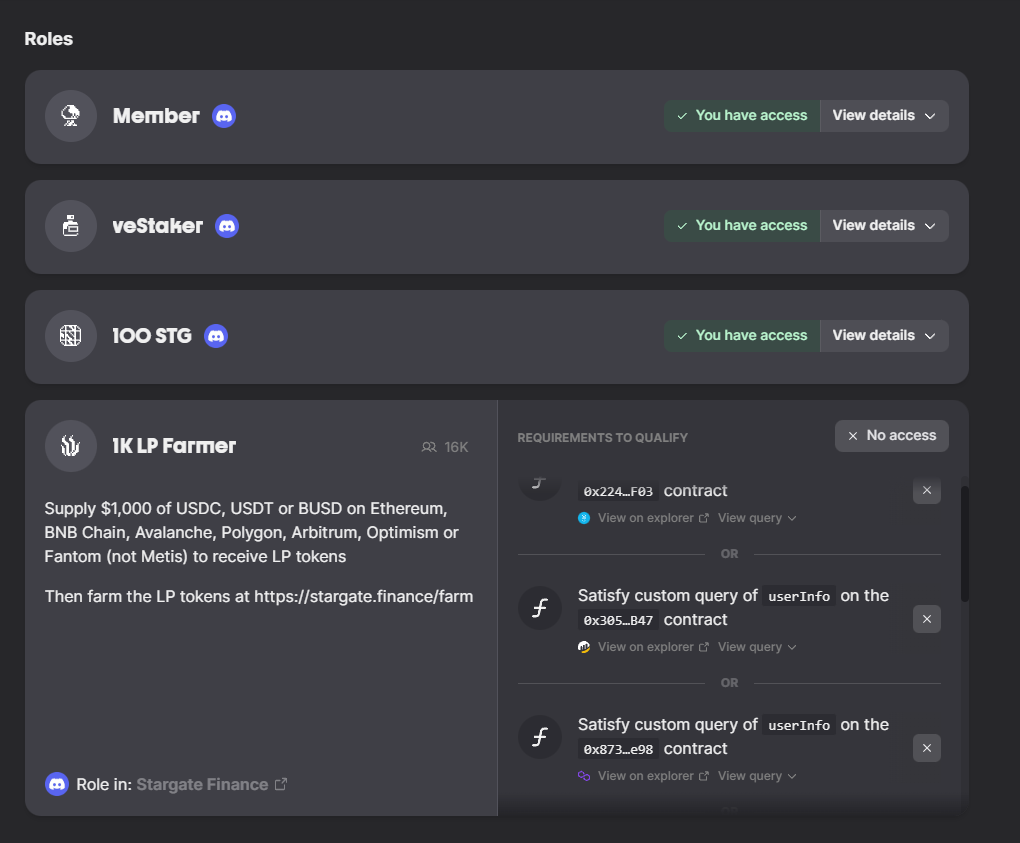This screenshot has height=843, width=1020.
Task: Expand View query under 0x305…B47 contract
Action: 757,647
